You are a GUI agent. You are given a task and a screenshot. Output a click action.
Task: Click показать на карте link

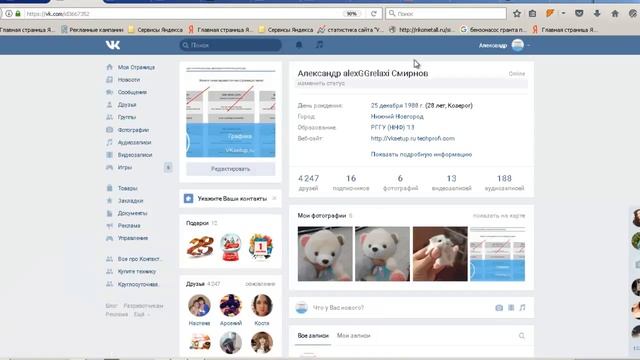pyautogui.click(x=499, y=216)
